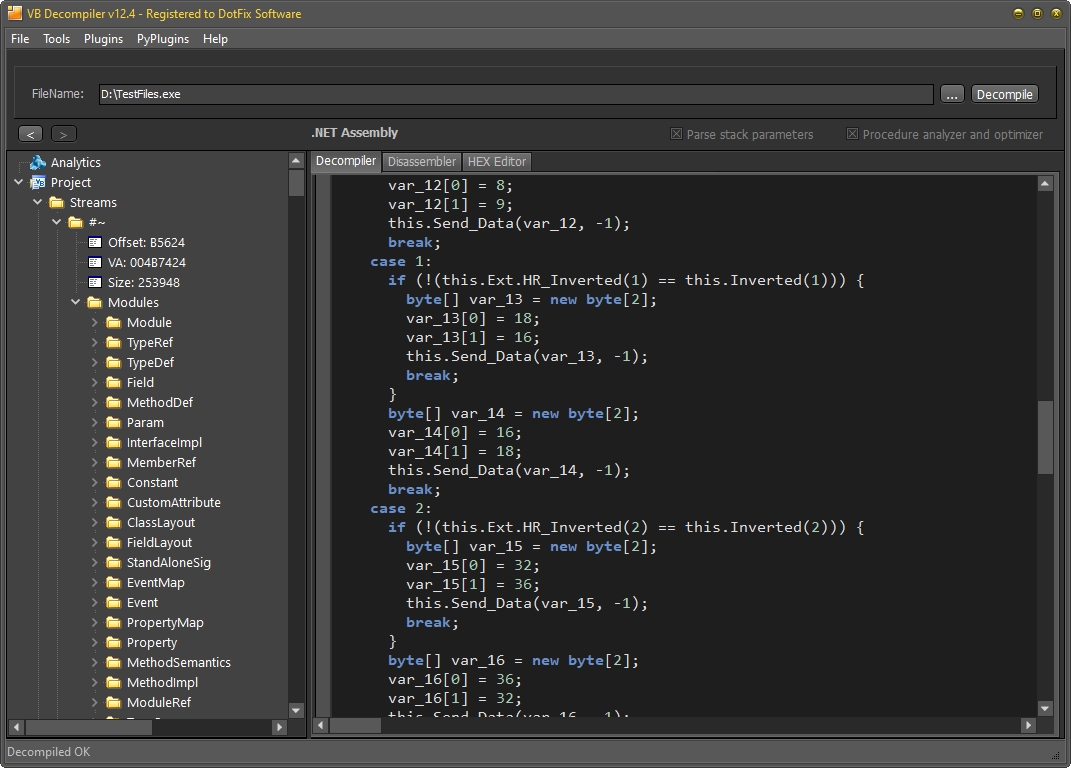Viewport: 1071px width, 768px height.
Task: Open the Help menu
Action: point(215,39)
